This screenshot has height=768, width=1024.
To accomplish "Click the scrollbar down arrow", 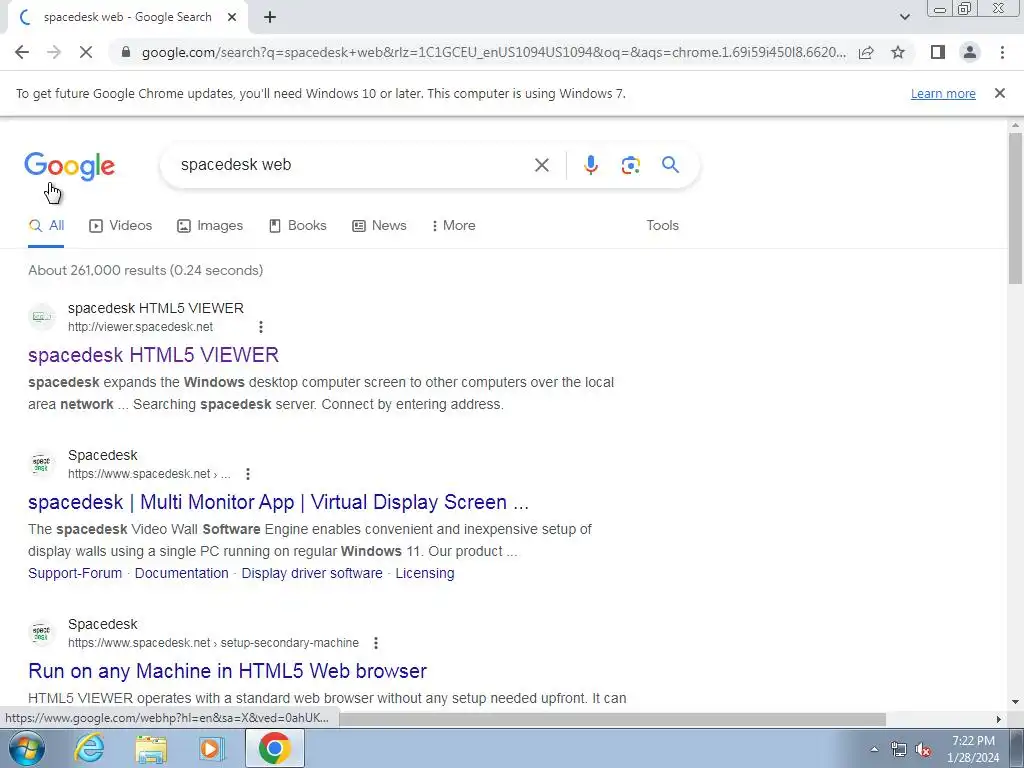I will coord(1016,702).
